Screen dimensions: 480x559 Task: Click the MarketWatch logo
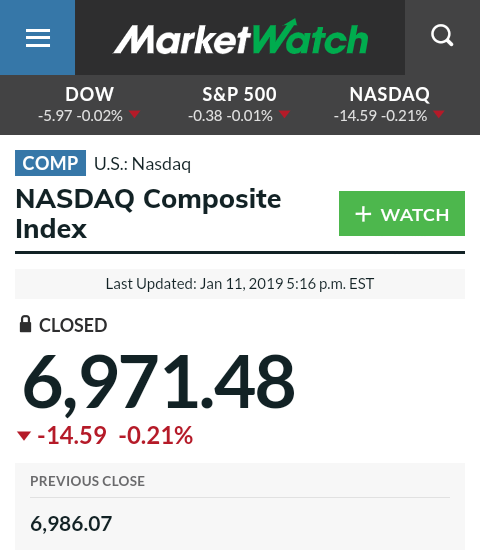tap(241, 37)
